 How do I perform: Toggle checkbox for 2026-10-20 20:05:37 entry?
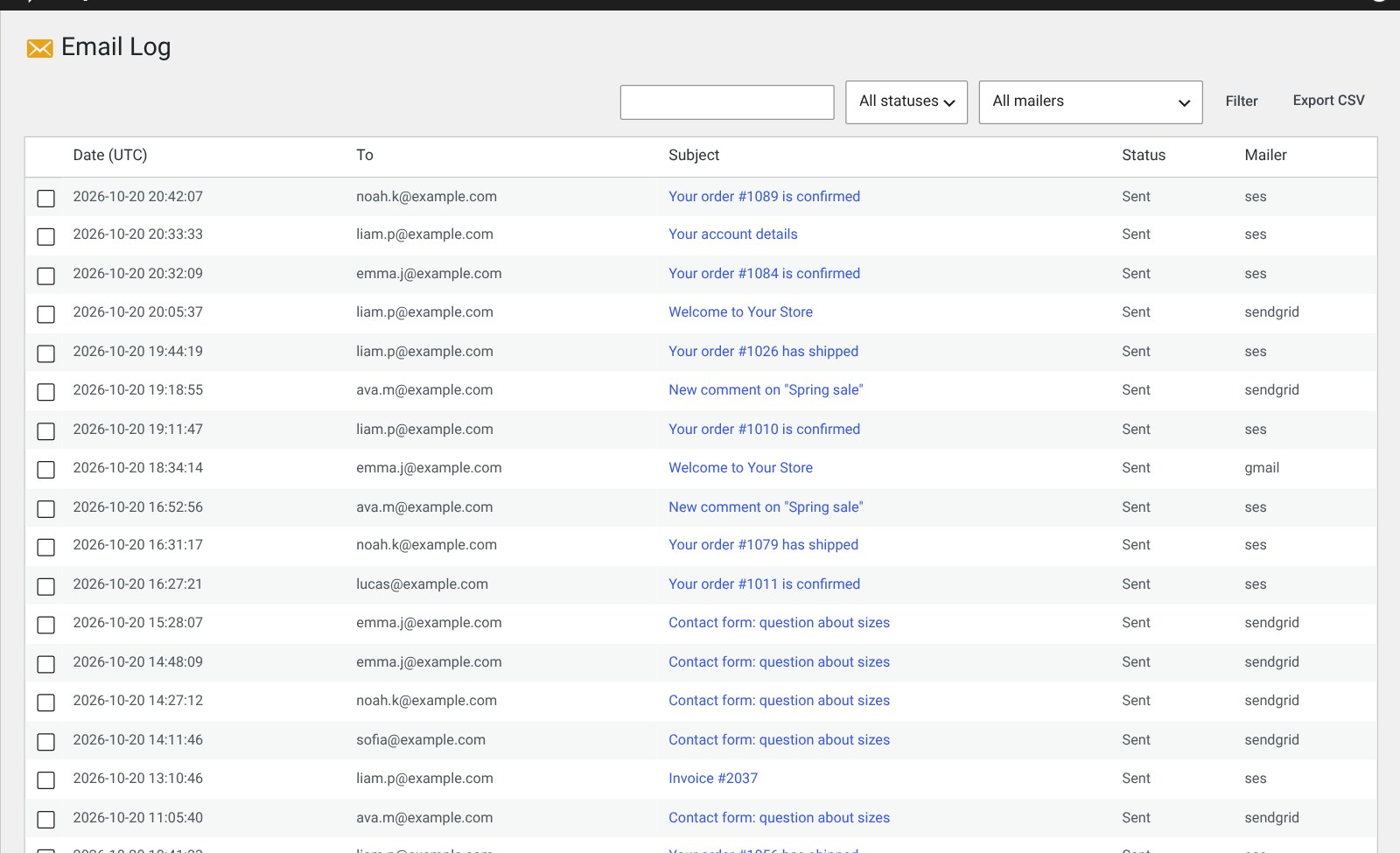(46, 315)
